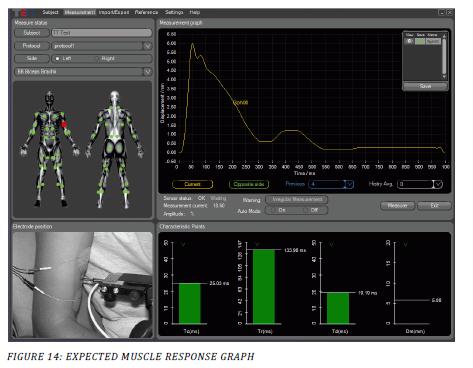Open the Measurement menu
Image resolution: width=473 pixels, height=368 pixels.
coord(80,12)
